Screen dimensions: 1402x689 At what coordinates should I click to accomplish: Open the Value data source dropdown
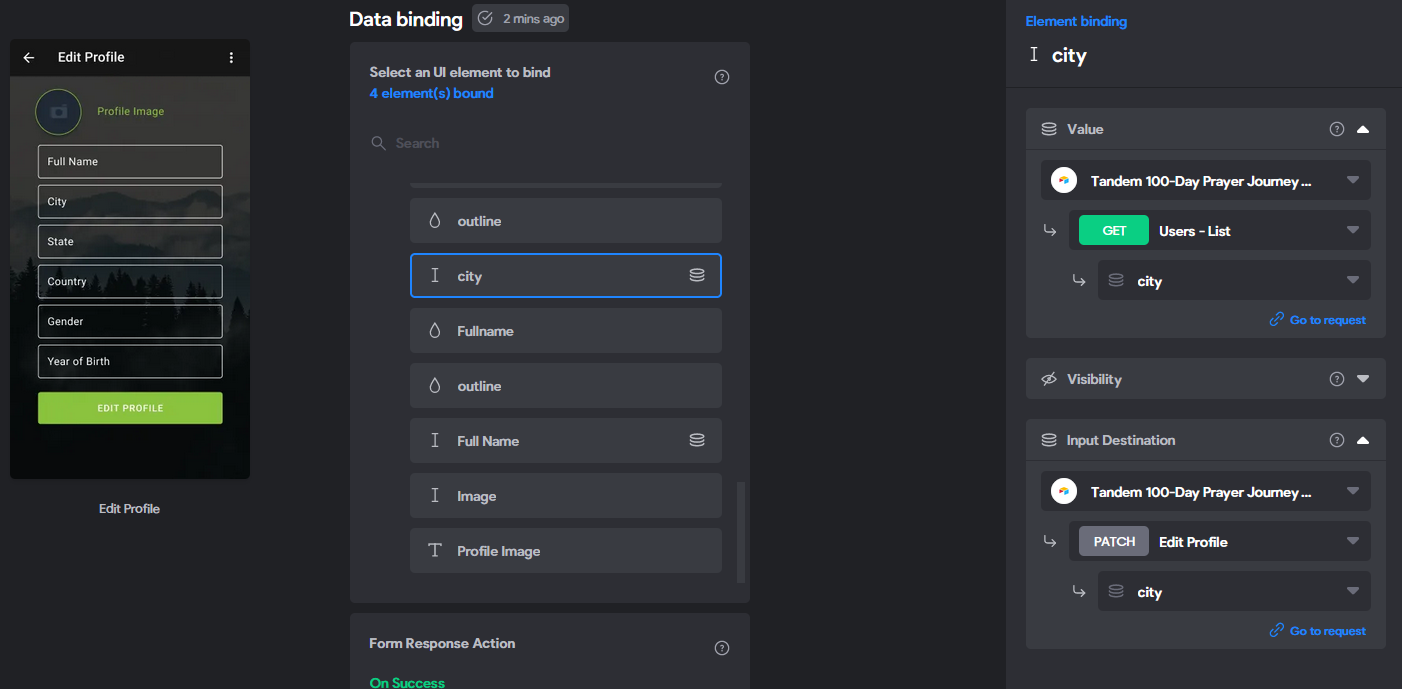click(1206, 180)
